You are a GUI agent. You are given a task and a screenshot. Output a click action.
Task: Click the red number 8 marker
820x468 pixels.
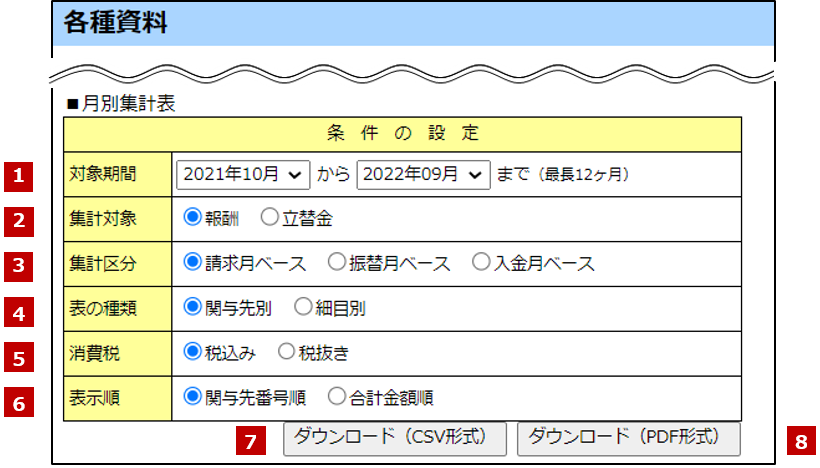click(x=800, y=441)
